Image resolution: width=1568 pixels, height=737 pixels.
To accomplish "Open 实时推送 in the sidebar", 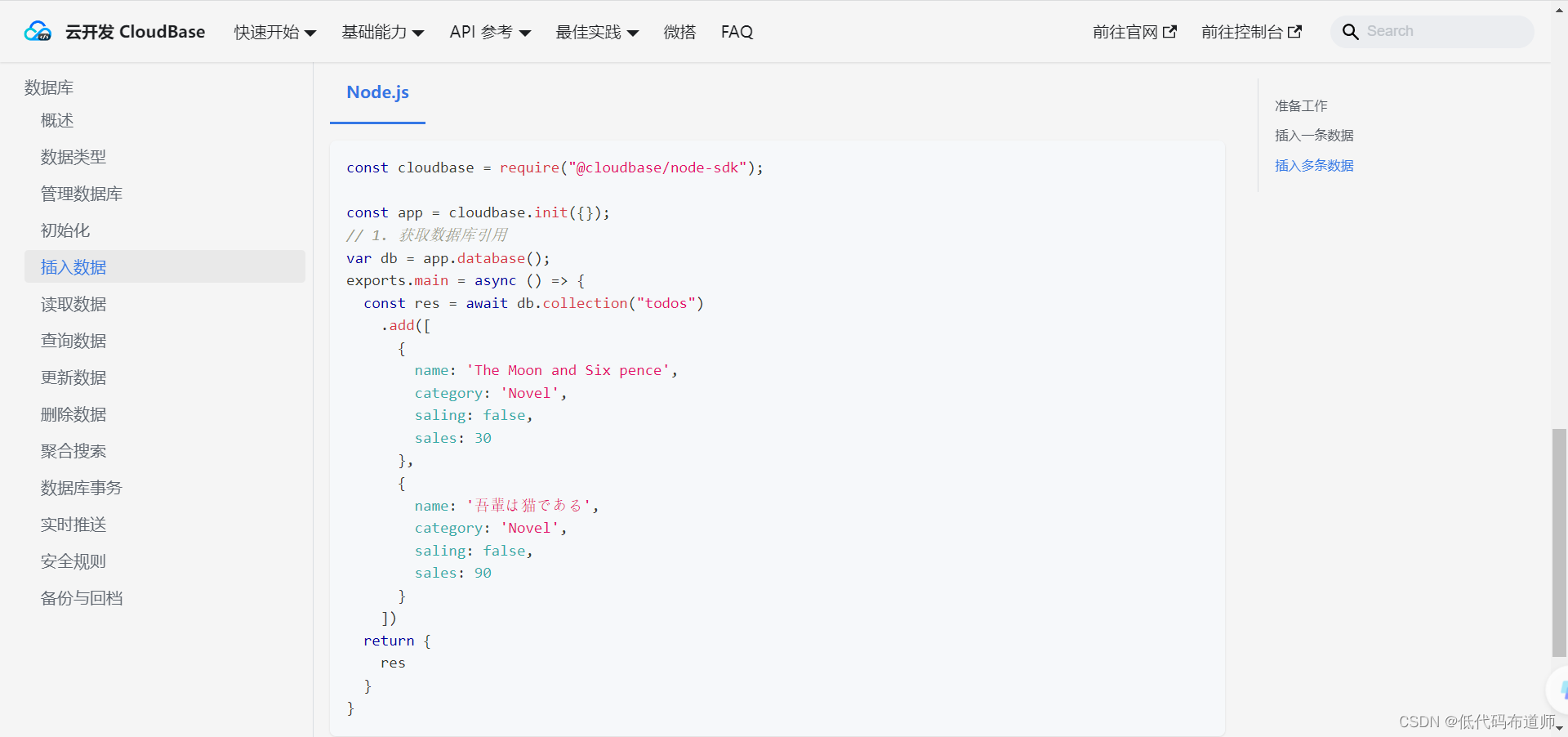I will (73, 525).
